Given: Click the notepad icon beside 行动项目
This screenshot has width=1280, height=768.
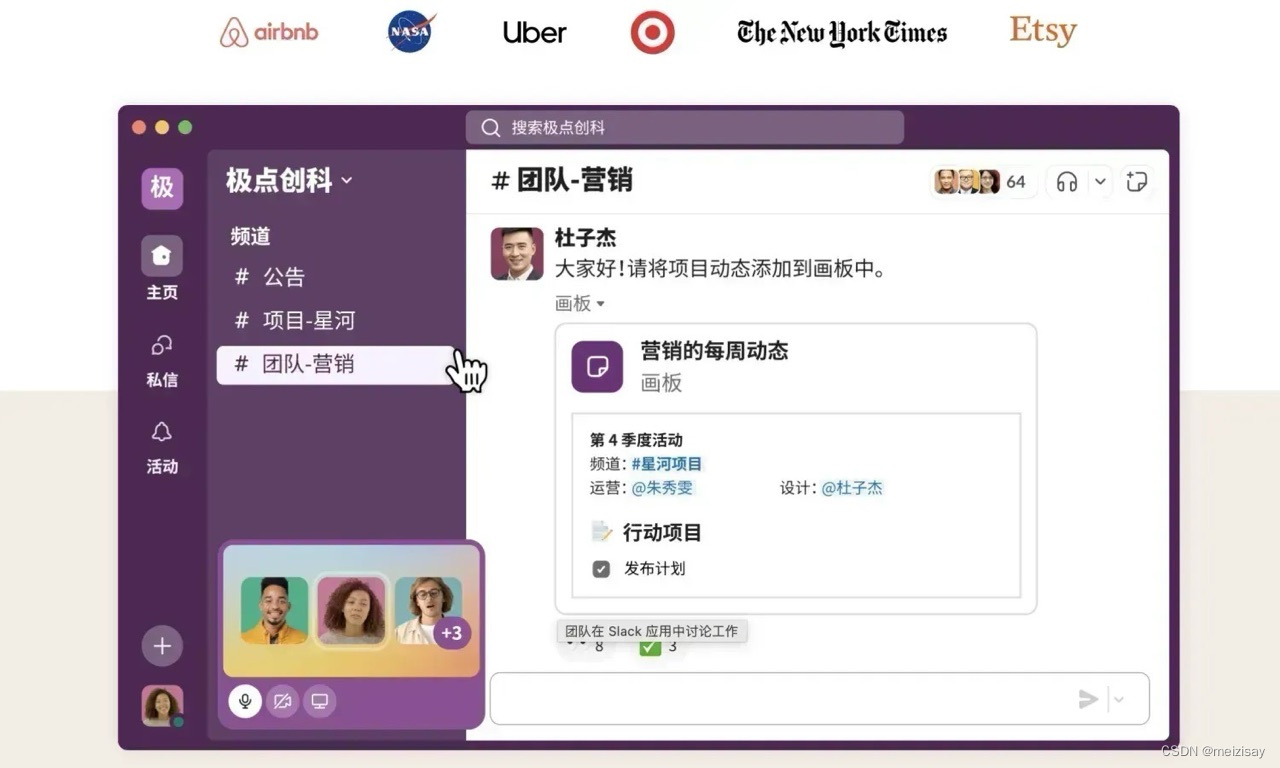Looking at the screenshot, I should (x=601, y=532).
